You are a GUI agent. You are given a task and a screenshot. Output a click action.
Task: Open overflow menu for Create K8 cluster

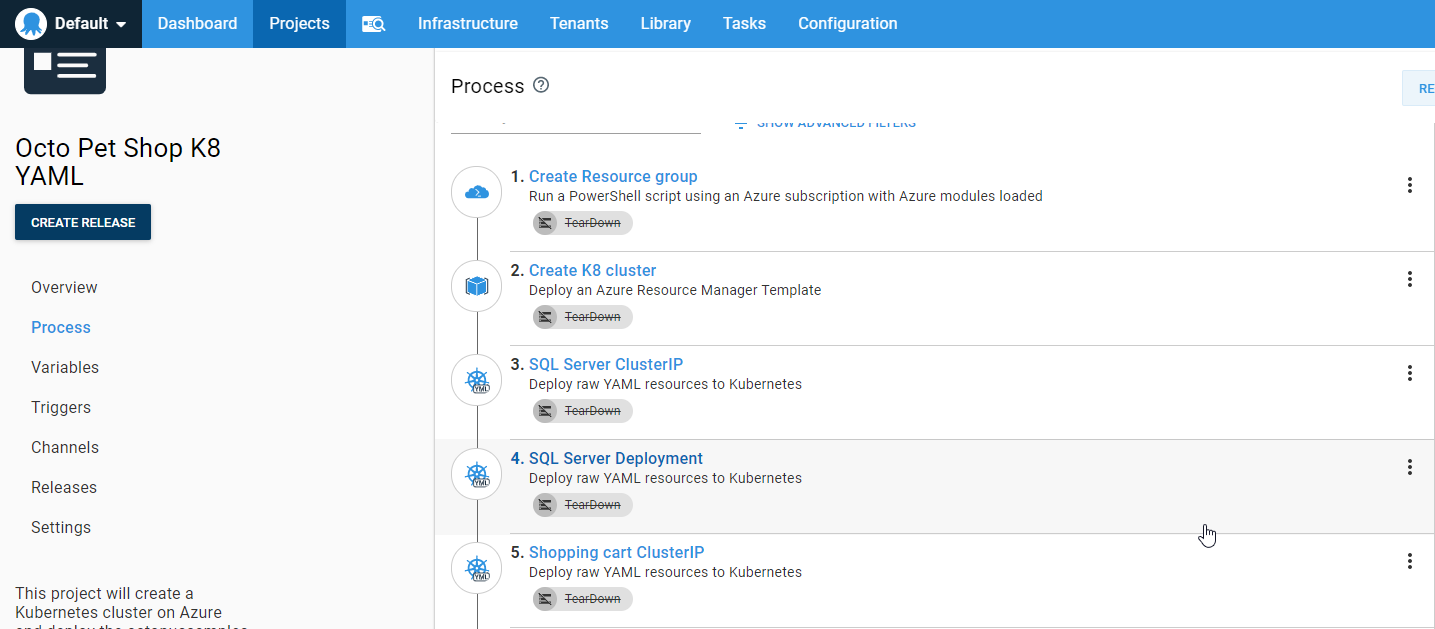pos(1409,279)
